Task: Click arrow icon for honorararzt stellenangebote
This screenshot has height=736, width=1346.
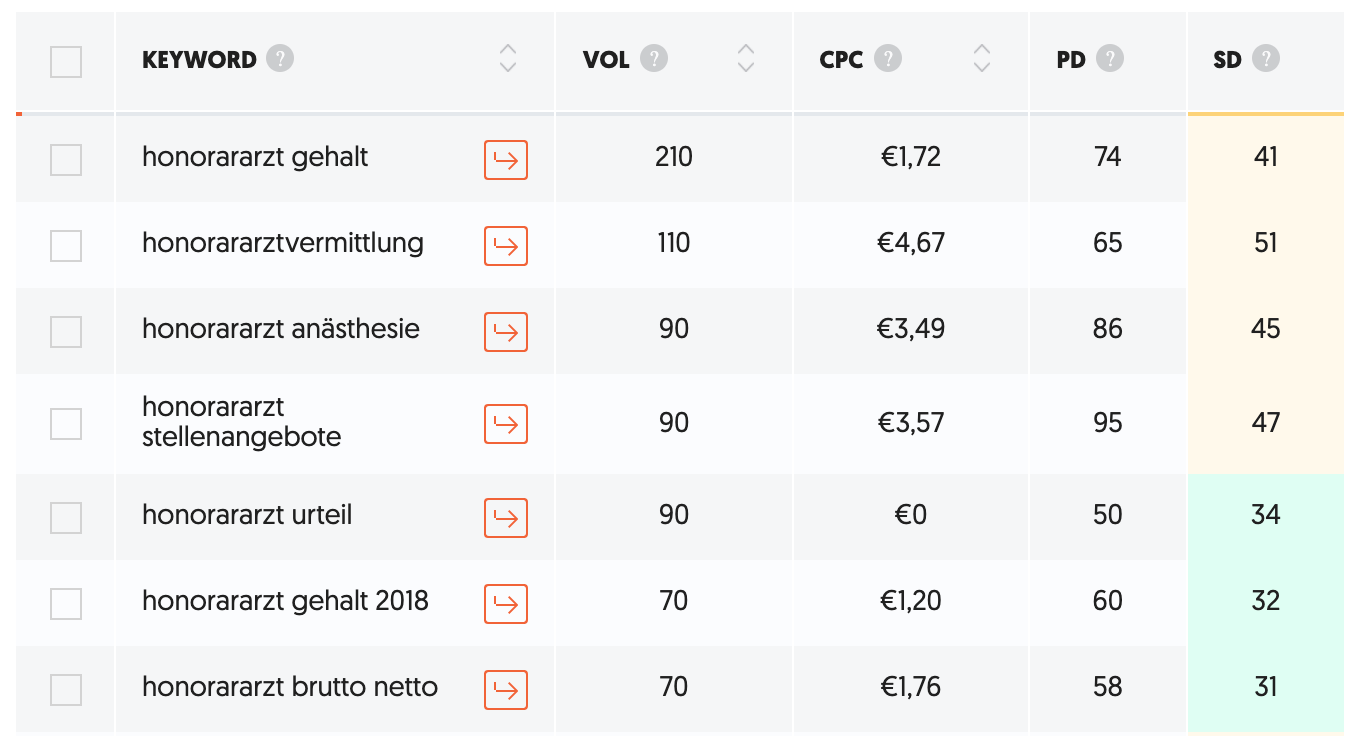Action: pyautogui.click(x=506, y=424)
